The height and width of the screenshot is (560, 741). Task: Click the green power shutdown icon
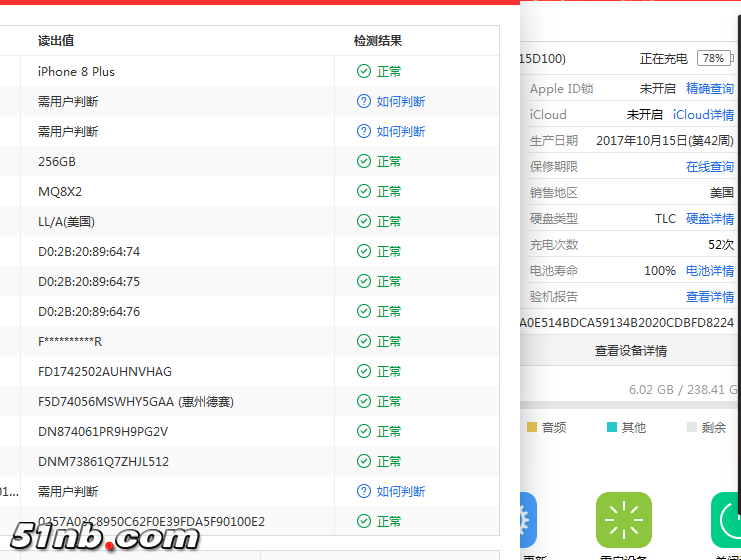pos(728,520)
